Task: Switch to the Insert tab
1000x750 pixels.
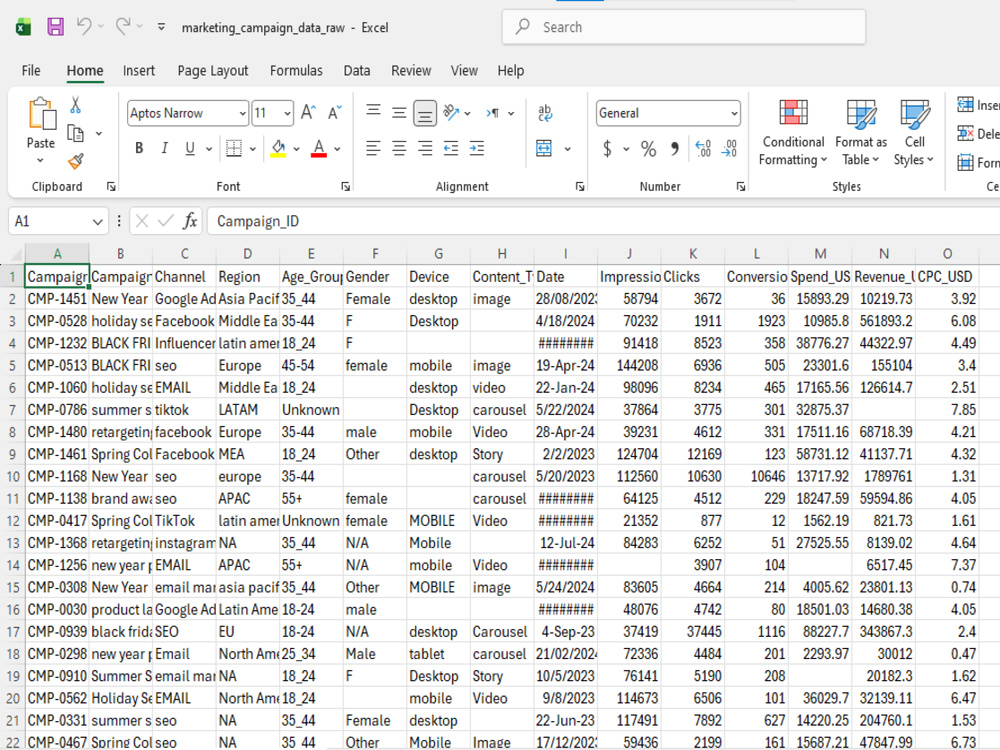Action: (x=138, y=71)
